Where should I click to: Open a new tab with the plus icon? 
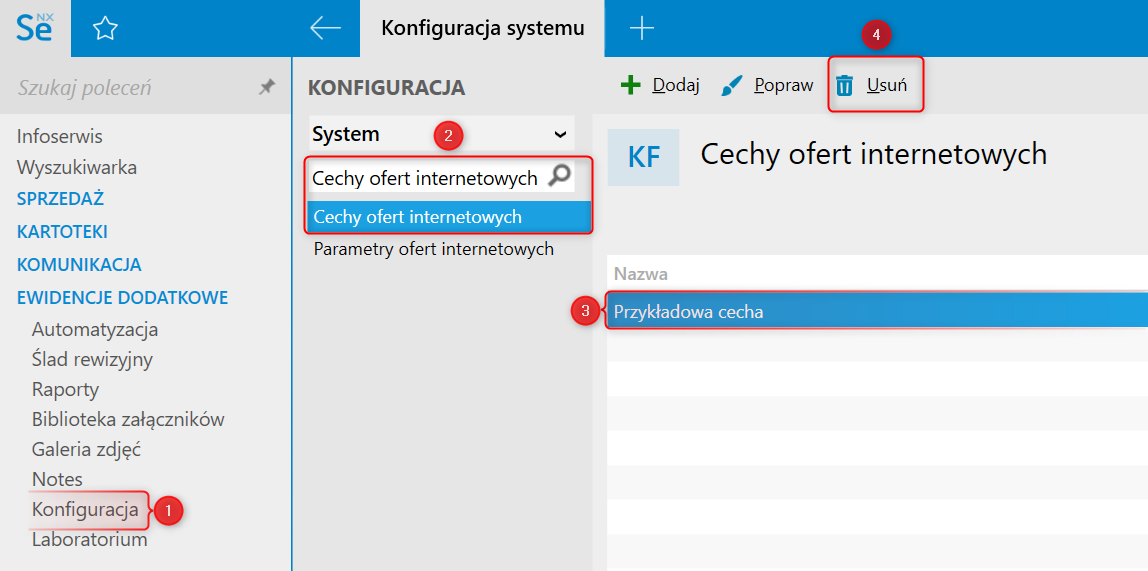click(x=641, y=29)
